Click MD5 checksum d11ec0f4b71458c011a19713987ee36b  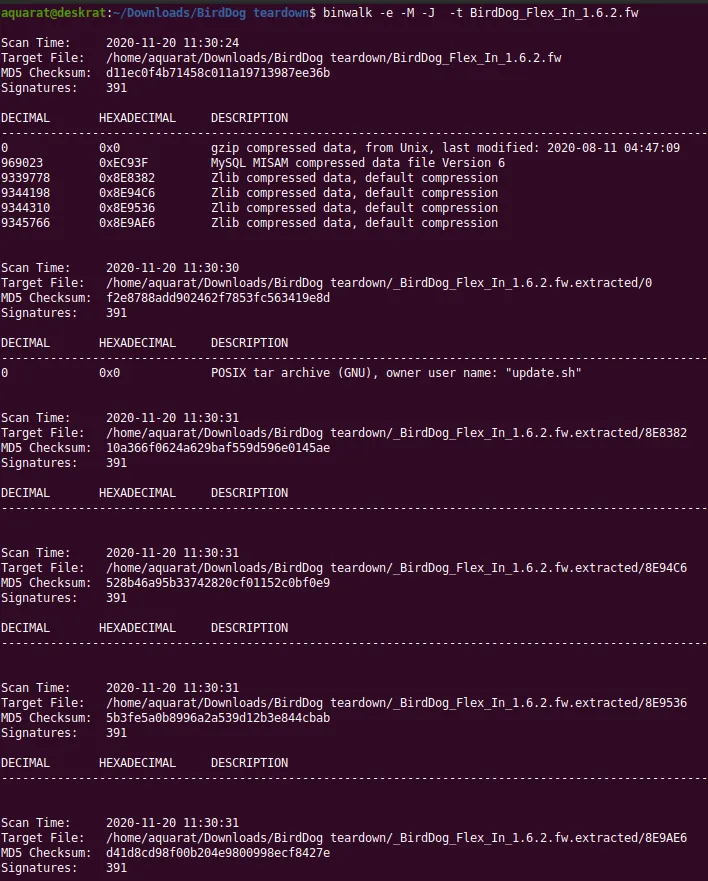pyautogui.click(x=218, y=73)
